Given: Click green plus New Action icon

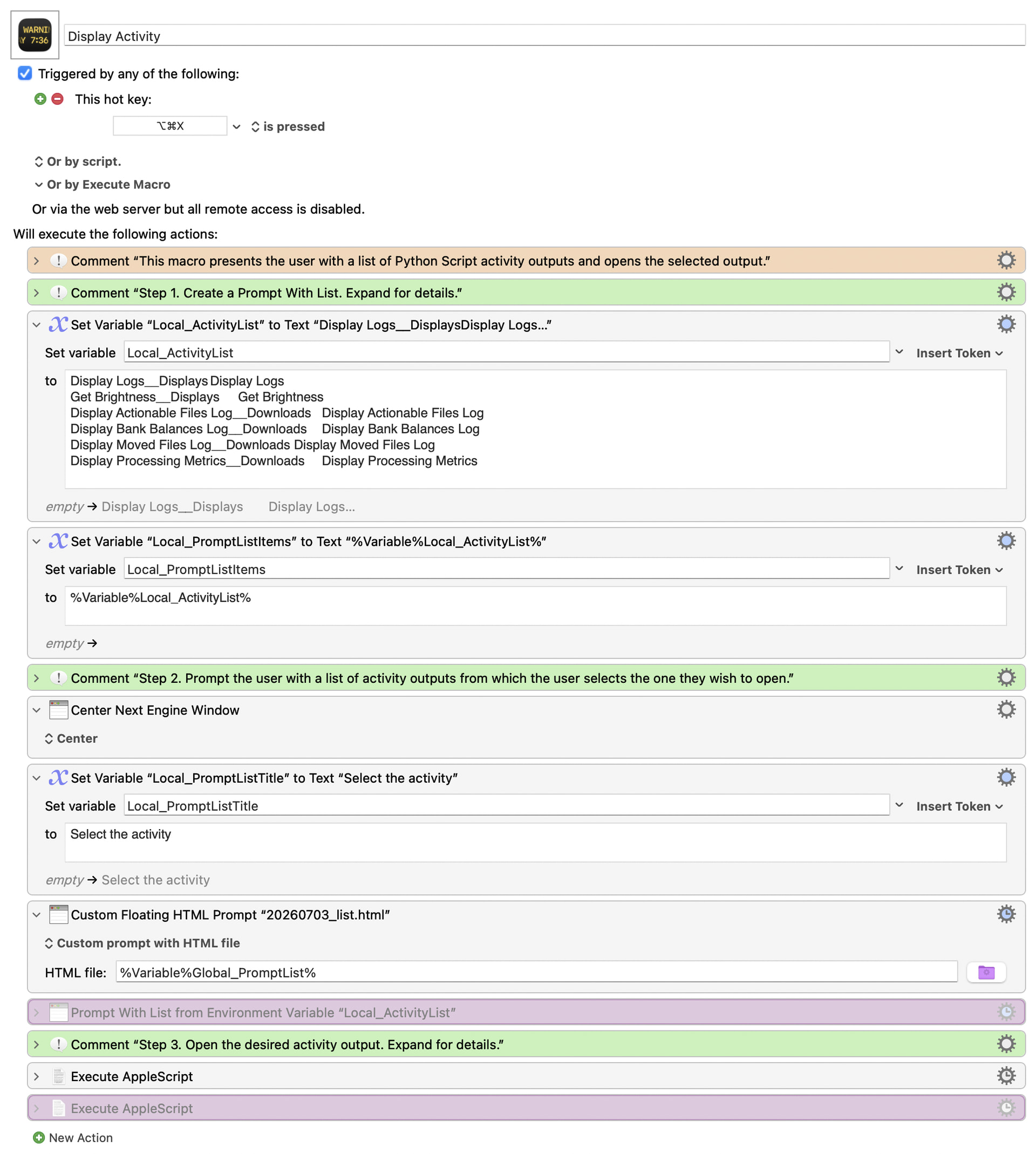Looking at the screenshot, I should [39, 1137].
